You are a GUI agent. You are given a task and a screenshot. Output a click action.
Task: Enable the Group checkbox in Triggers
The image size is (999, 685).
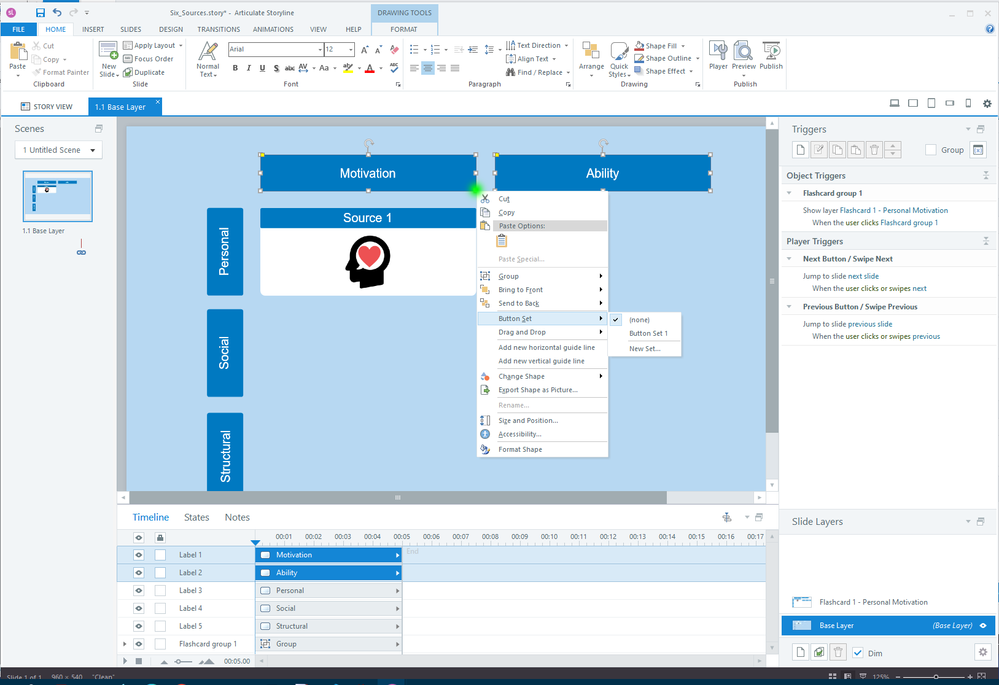pos(931,150)
